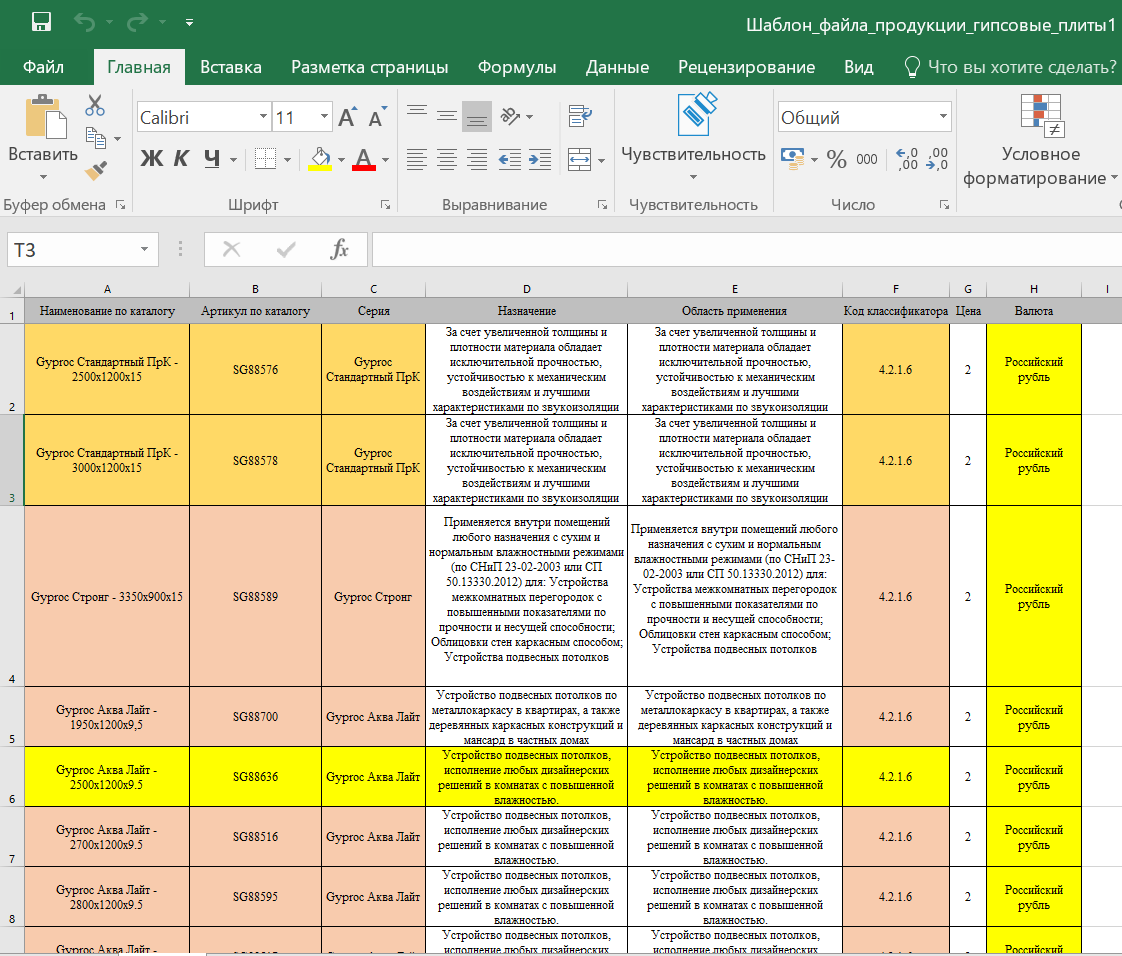1122x956 pixels.
Task: Increase decimal places
Action: pyautogui.click(x=907, y=159)
